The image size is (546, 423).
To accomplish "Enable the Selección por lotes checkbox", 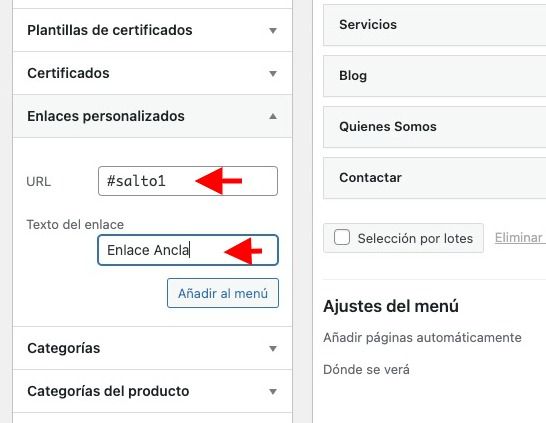I will [x=342, y=237].
